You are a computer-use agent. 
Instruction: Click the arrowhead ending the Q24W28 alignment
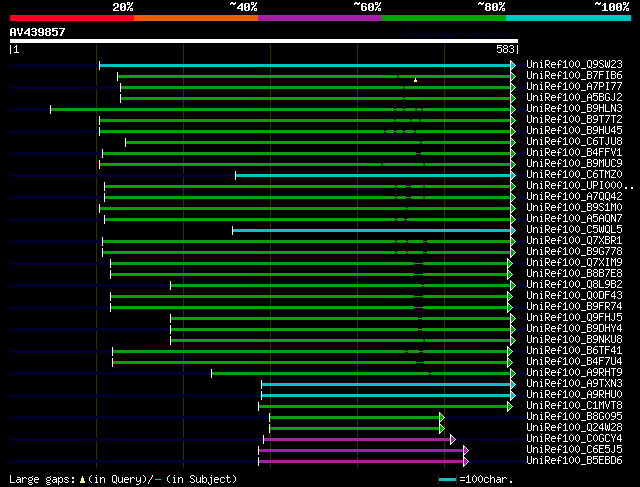(442, 429)
